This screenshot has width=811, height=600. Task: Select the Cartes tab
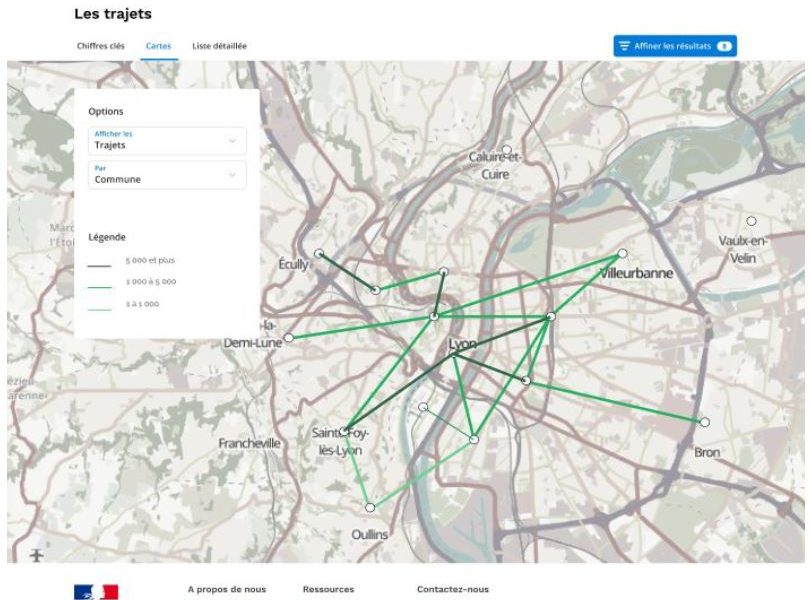point(158,46)
